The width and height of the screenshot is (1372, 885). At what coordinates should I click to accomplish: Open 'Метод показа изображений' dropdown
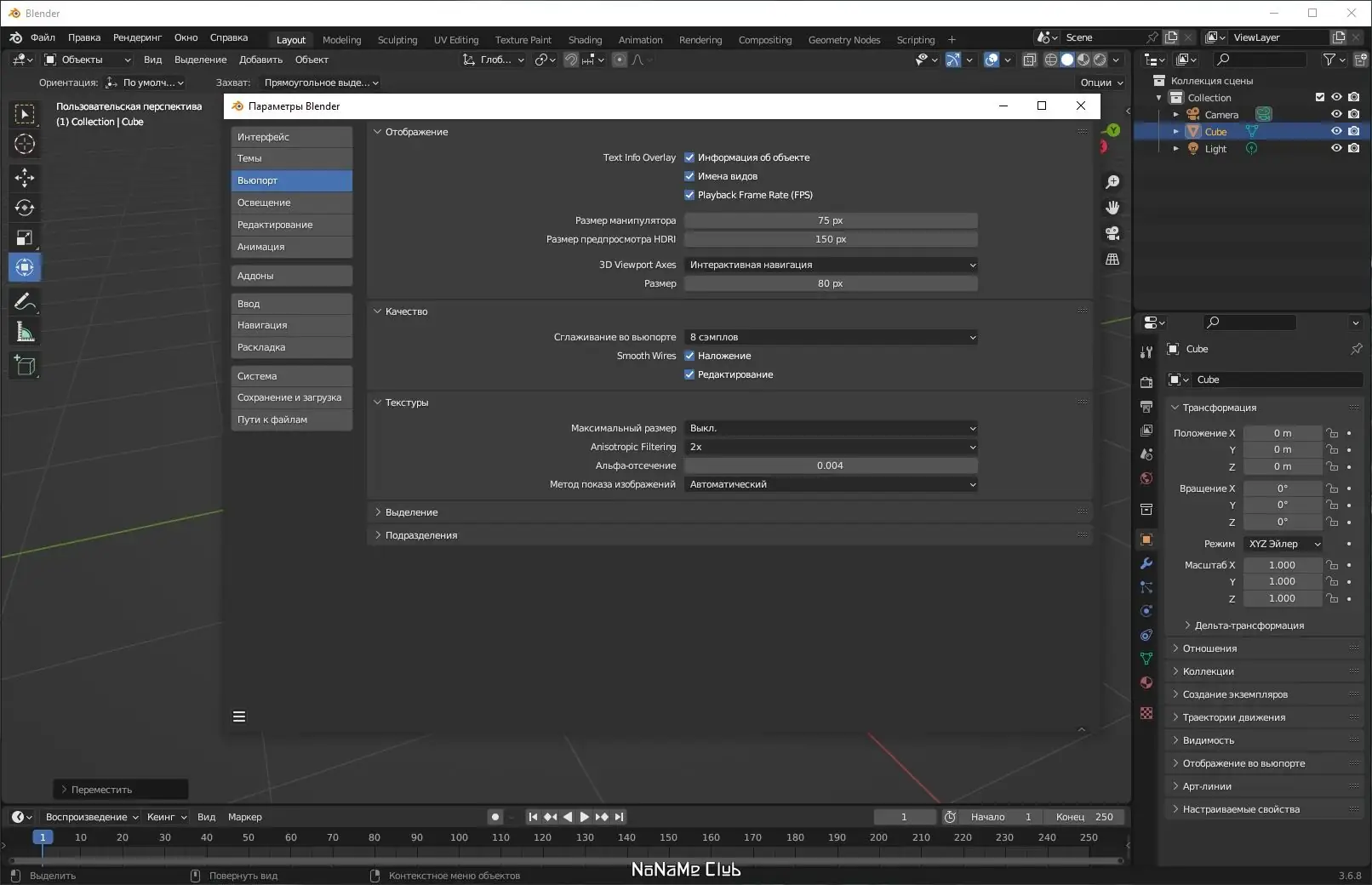pyautogui.click(x=831, y=484)
